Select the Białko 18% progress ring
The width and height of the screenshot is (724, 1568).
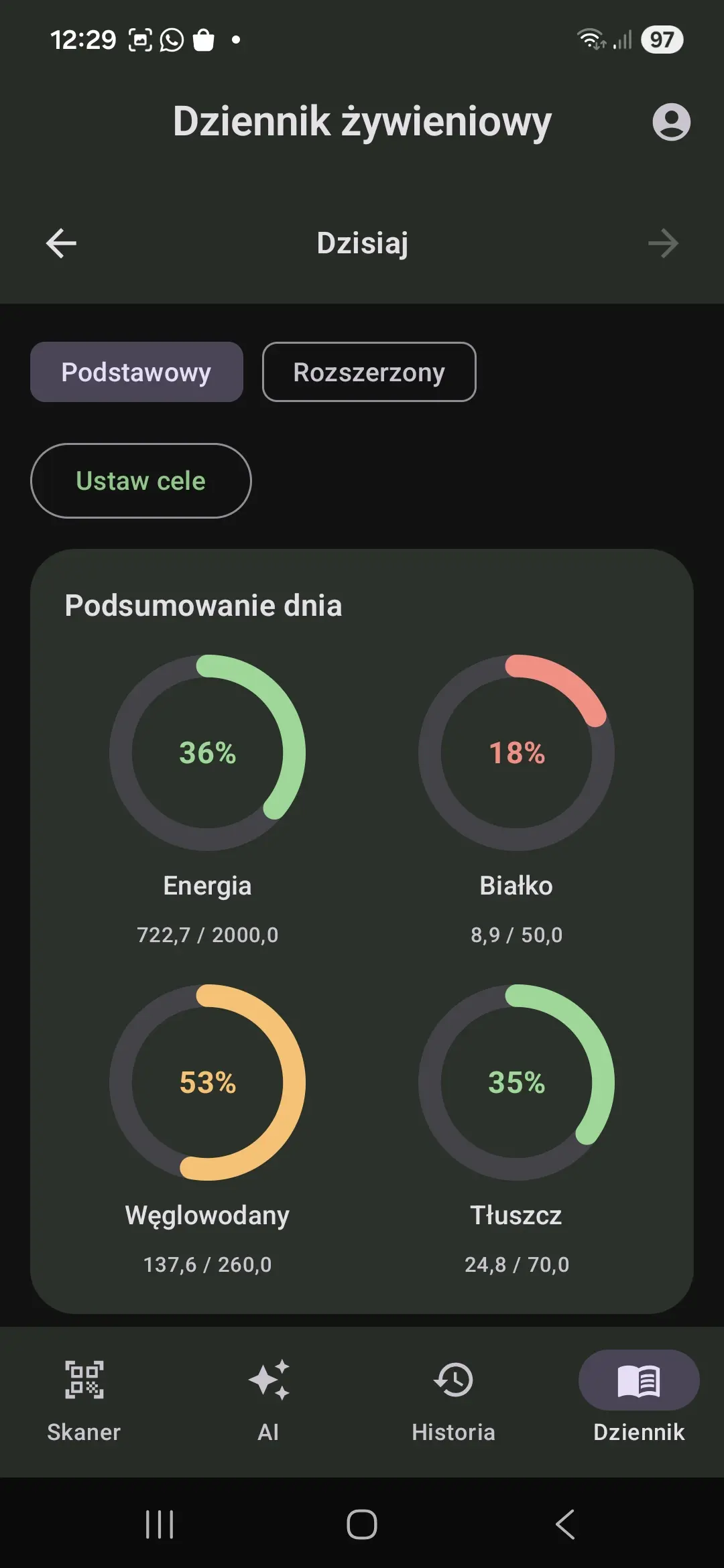click(516, 753)
